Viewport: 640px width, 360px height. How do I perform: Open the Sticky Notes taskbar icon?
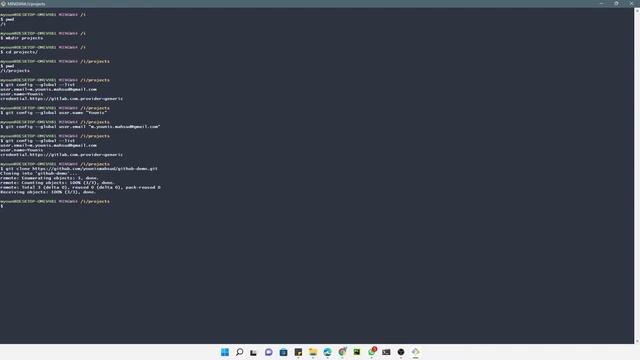(x=298, y=352)
